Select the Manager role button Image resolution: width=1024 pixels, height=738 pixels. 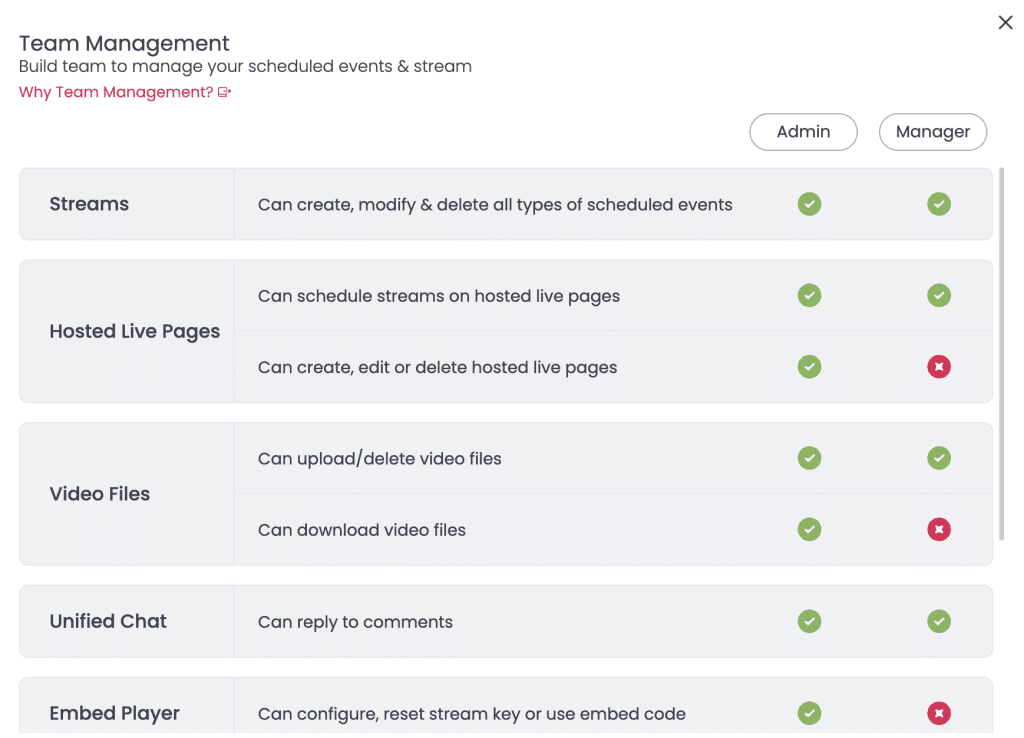(933, 132)
